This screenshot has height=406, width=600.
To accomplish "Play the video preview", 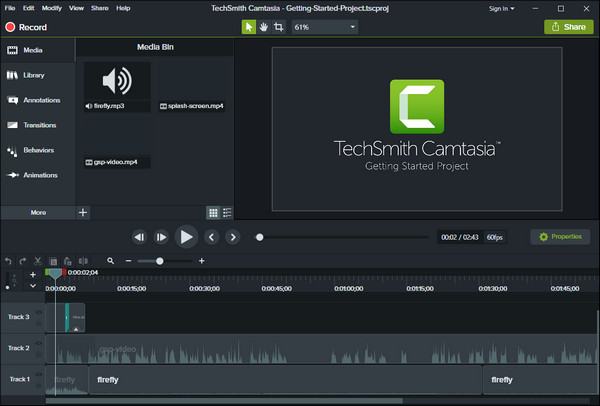I will click(186, 237).
